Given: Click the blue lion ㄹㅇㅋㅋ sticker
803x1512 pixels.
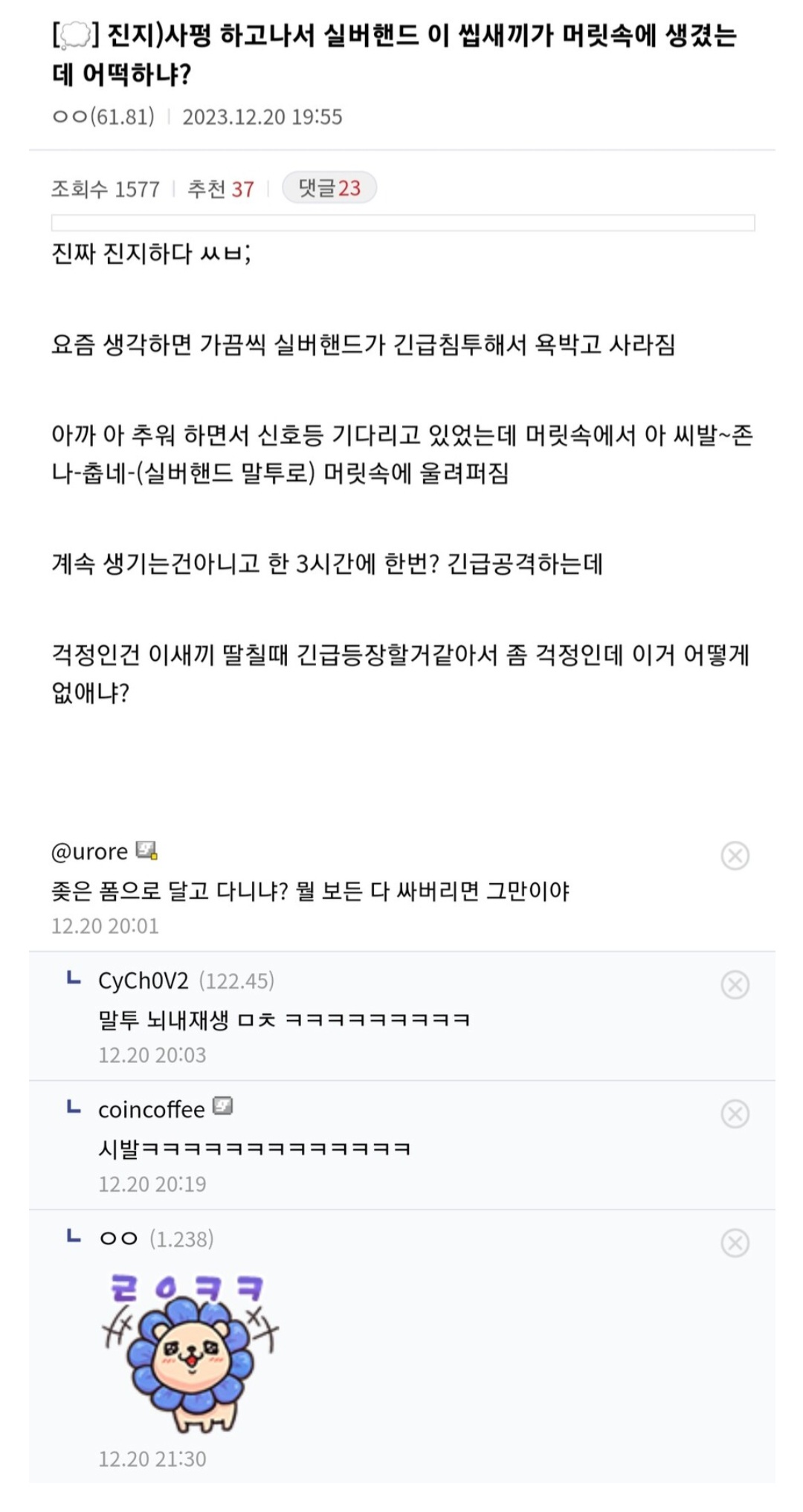Looking at the screenshot, I should 190,1353.
